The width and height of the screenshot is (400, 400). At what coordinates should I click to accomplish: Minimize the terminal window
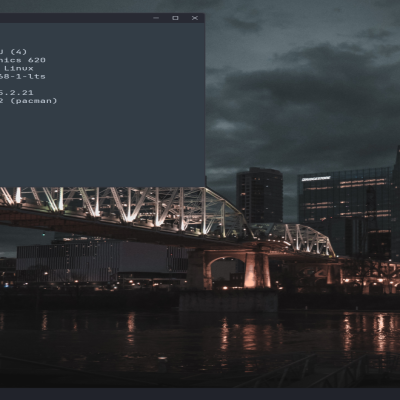tap(156, 18)
